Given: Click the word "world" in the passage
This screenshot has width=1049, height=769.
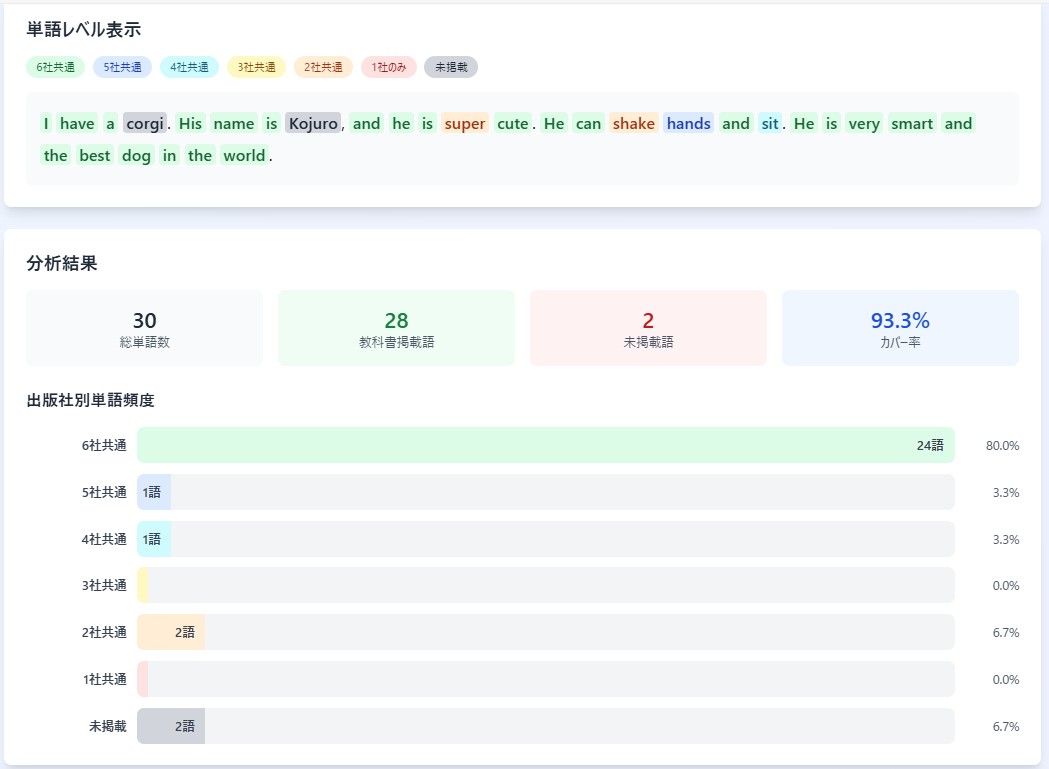Looking at the screenshot, I should [244, 156].
